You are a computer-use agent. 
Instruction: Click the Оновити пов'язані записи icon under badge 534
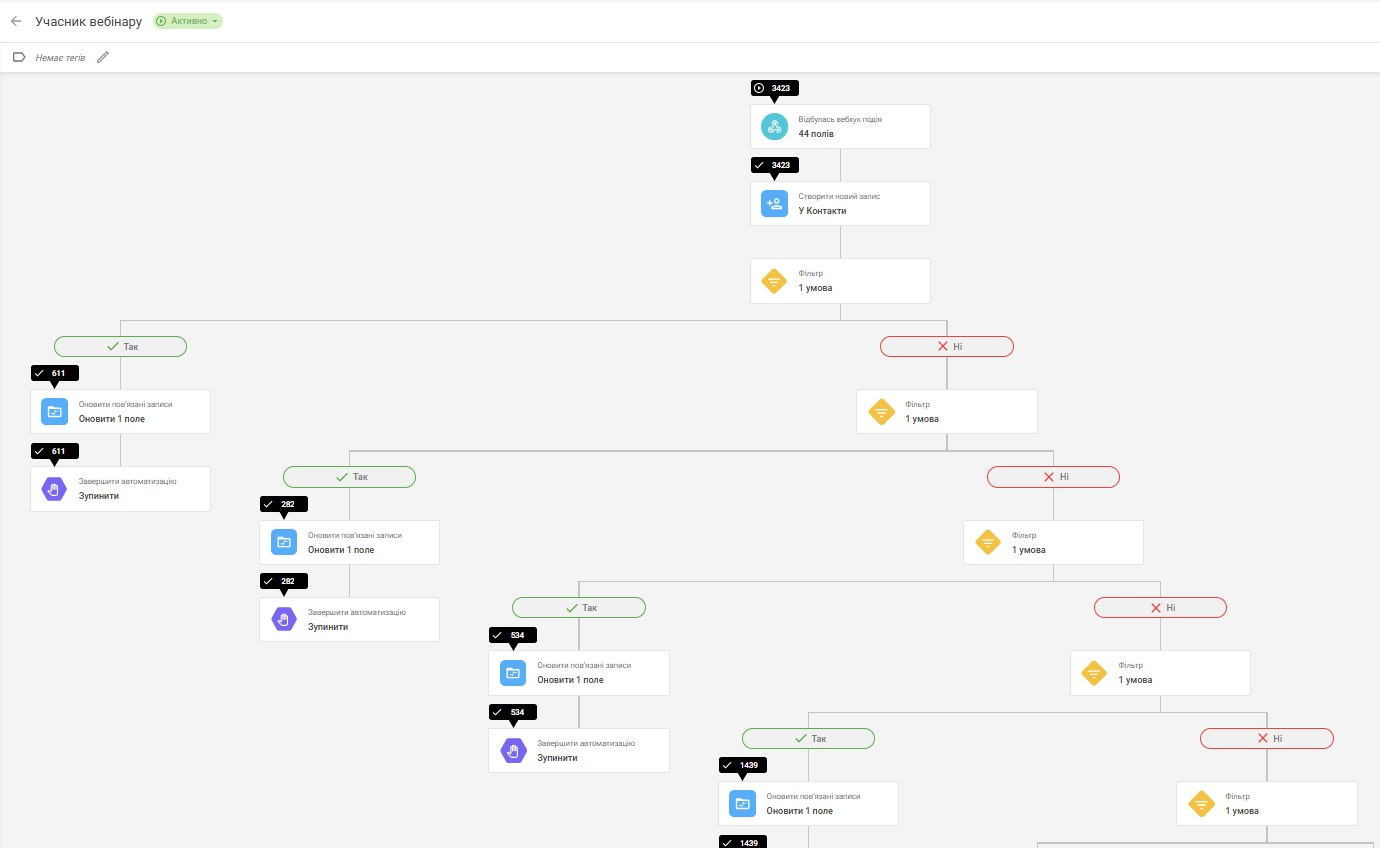point(512,673)
